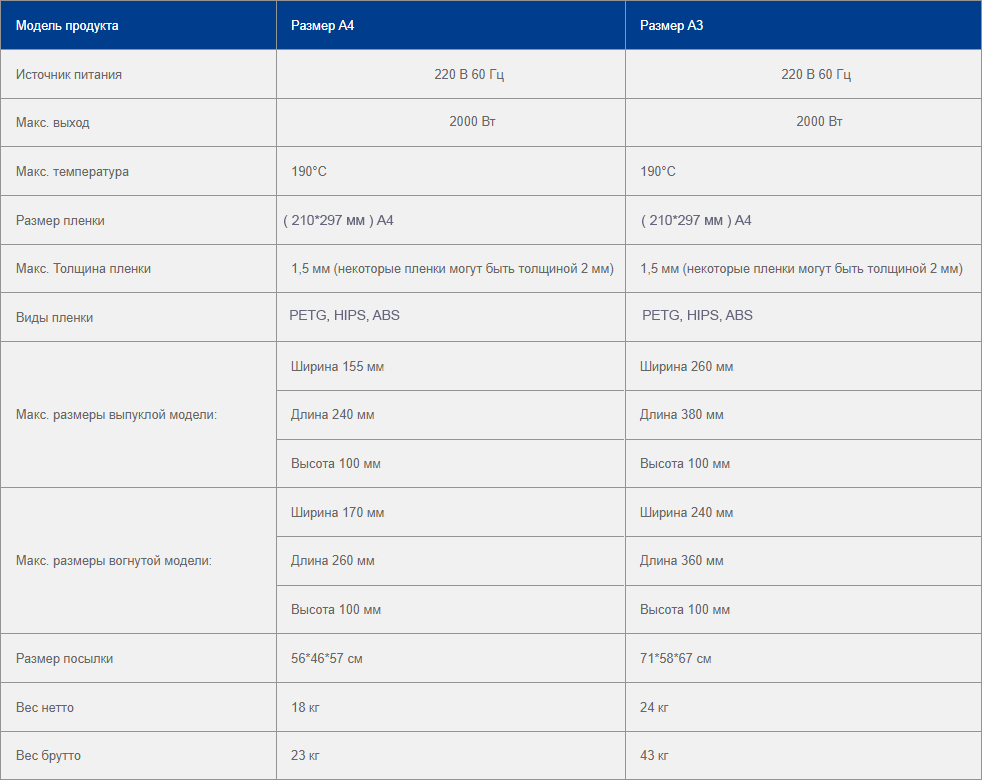Select the "56*46*57 см" package size cell
The image size is (982, 780).
click(x=326, y=659)
